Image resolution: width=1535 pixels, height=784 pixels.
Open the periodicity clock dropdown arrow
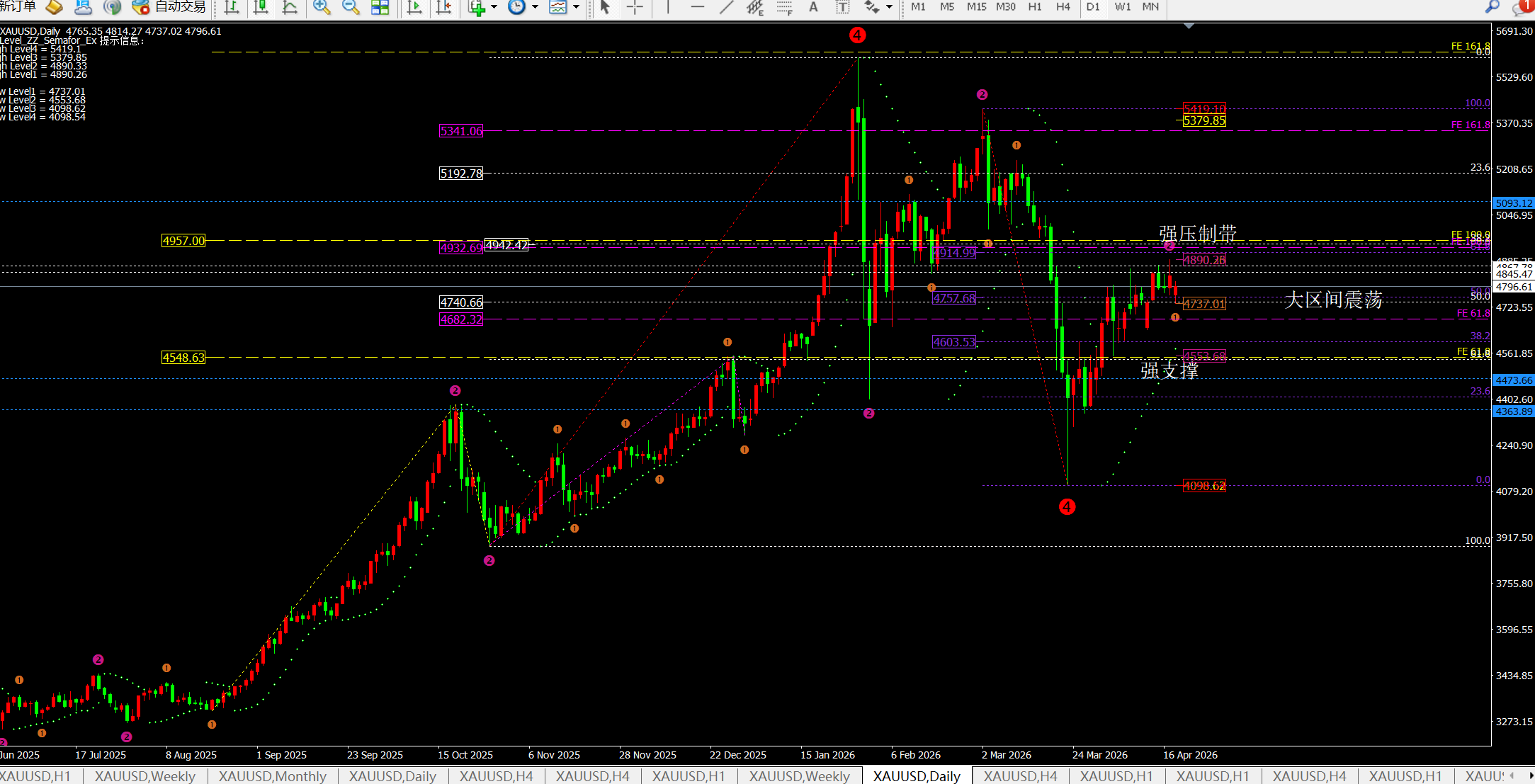click(535, 7)
